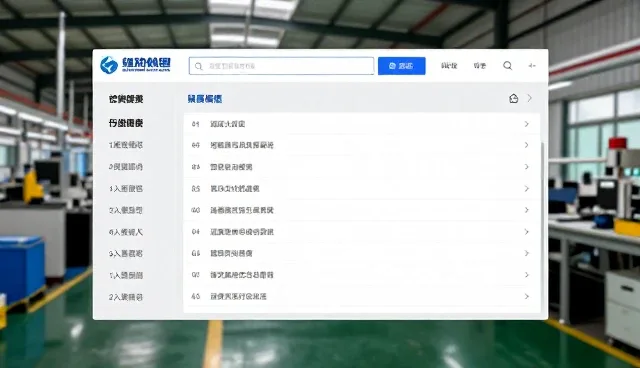Click the blue panel title above the list
This screenshot has height=368, width=640.
(205, 99)
